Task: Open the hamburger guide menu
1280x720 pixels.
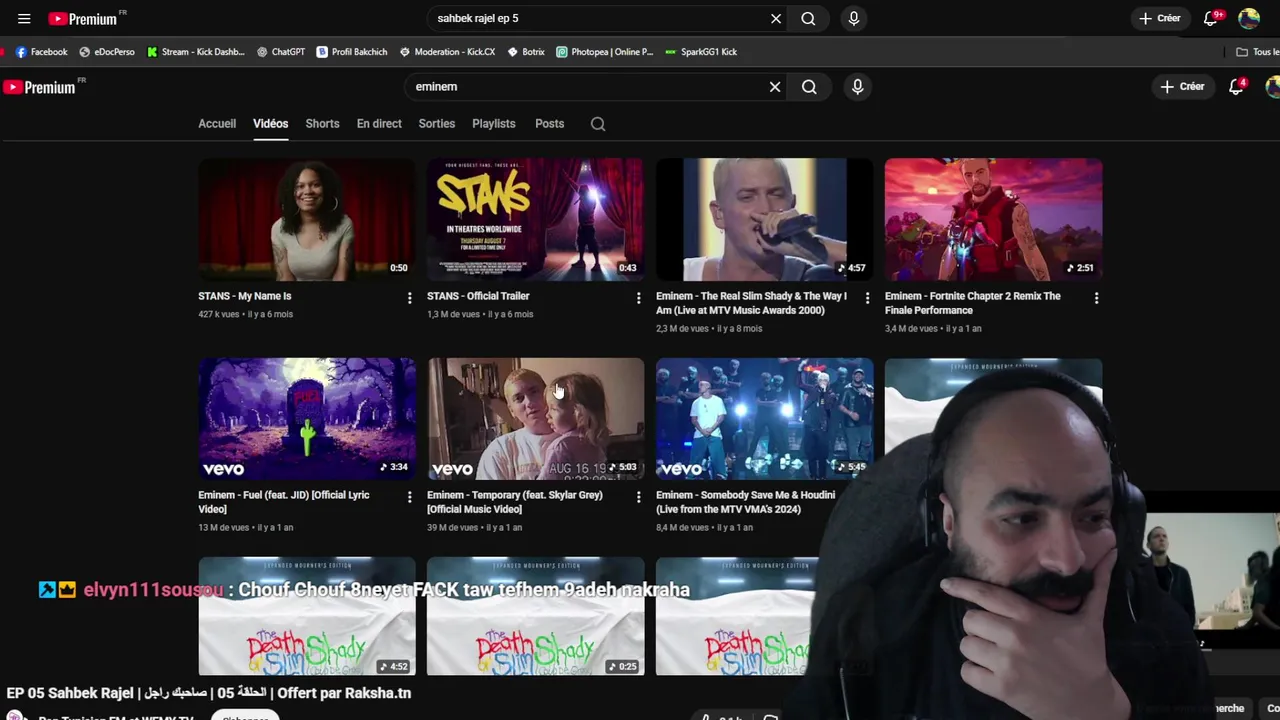Action: (24, 18)
